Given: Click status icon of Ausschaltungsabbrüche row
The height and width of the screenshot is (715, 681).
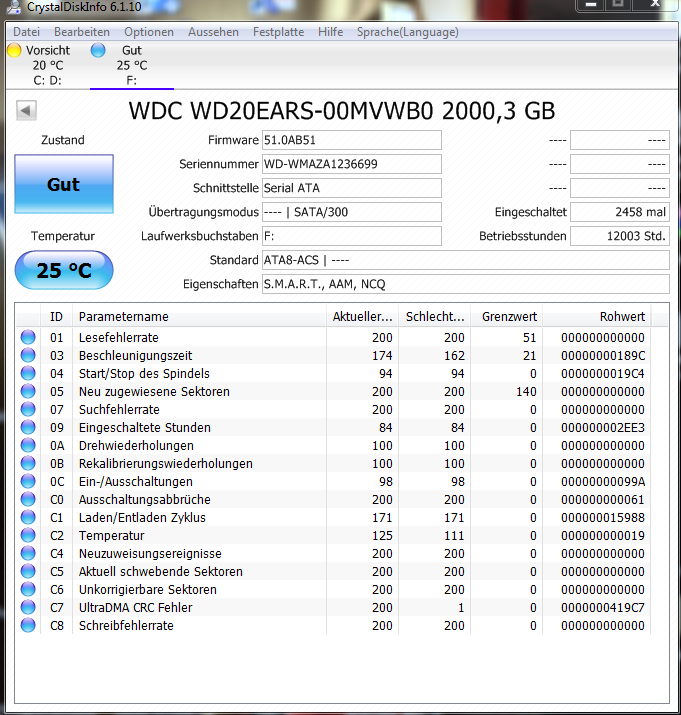Looking at the screenshot, I should 28,499.
